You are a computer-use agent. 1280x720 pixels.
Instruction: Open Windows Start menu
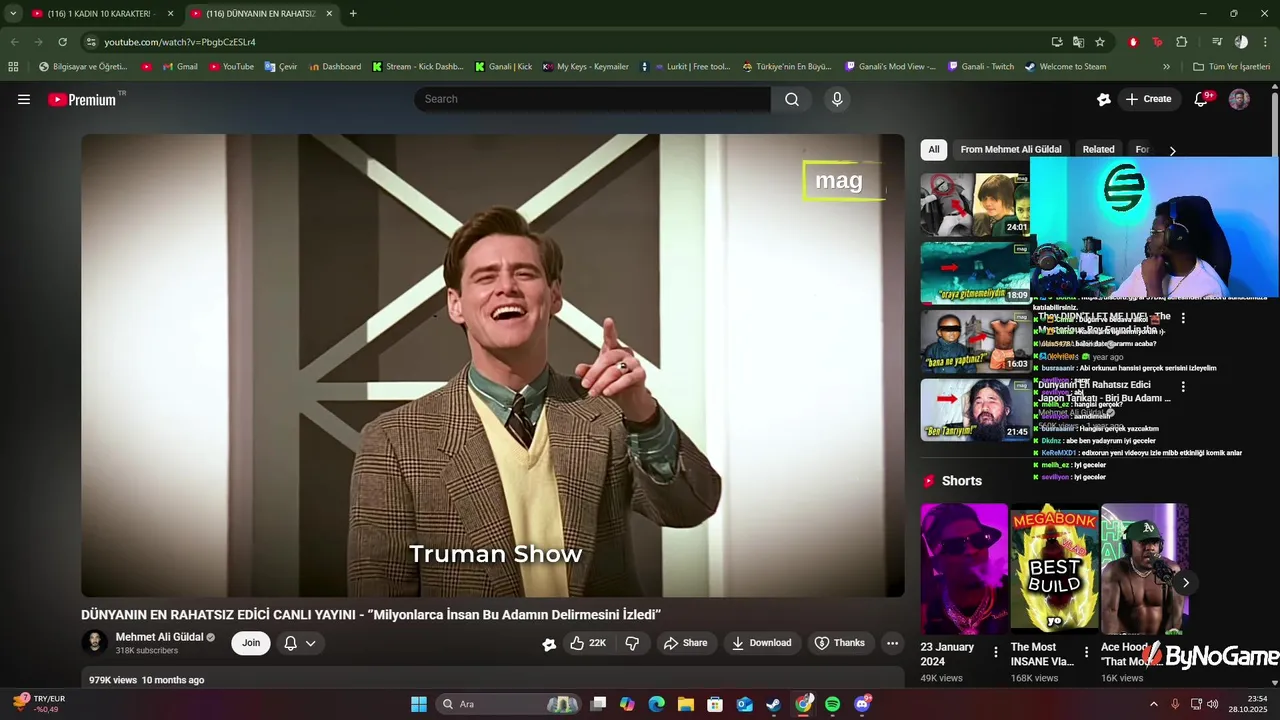pos(419,704)
